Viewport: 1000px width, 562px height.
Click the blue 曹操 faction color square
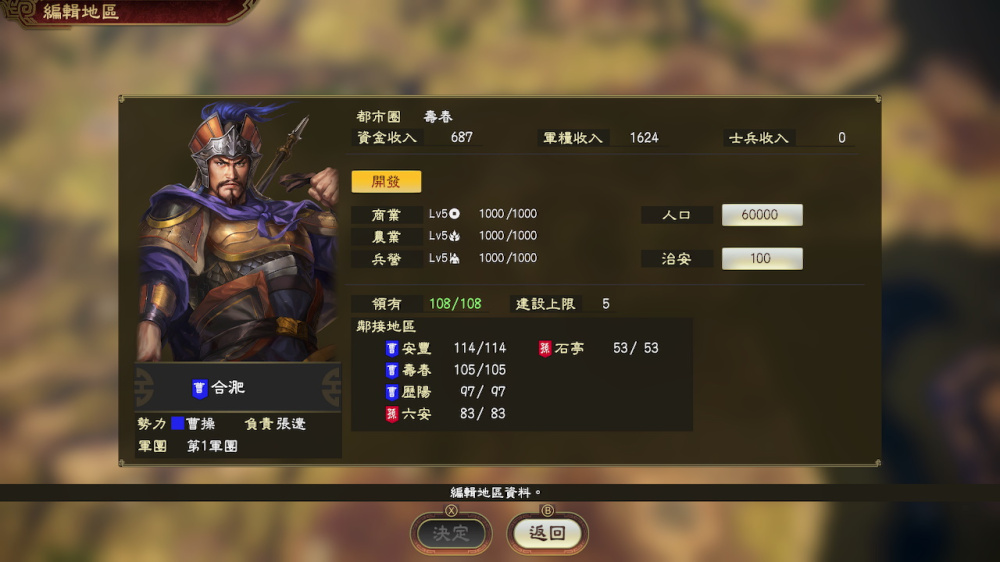click(177, 424)
